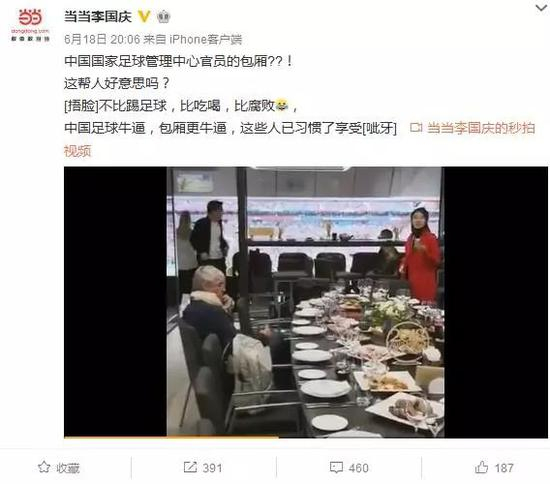This screenshot has width=550, height=484.
Task: Click the 收藏 favorite label
Action: click(x=68, y=468)
